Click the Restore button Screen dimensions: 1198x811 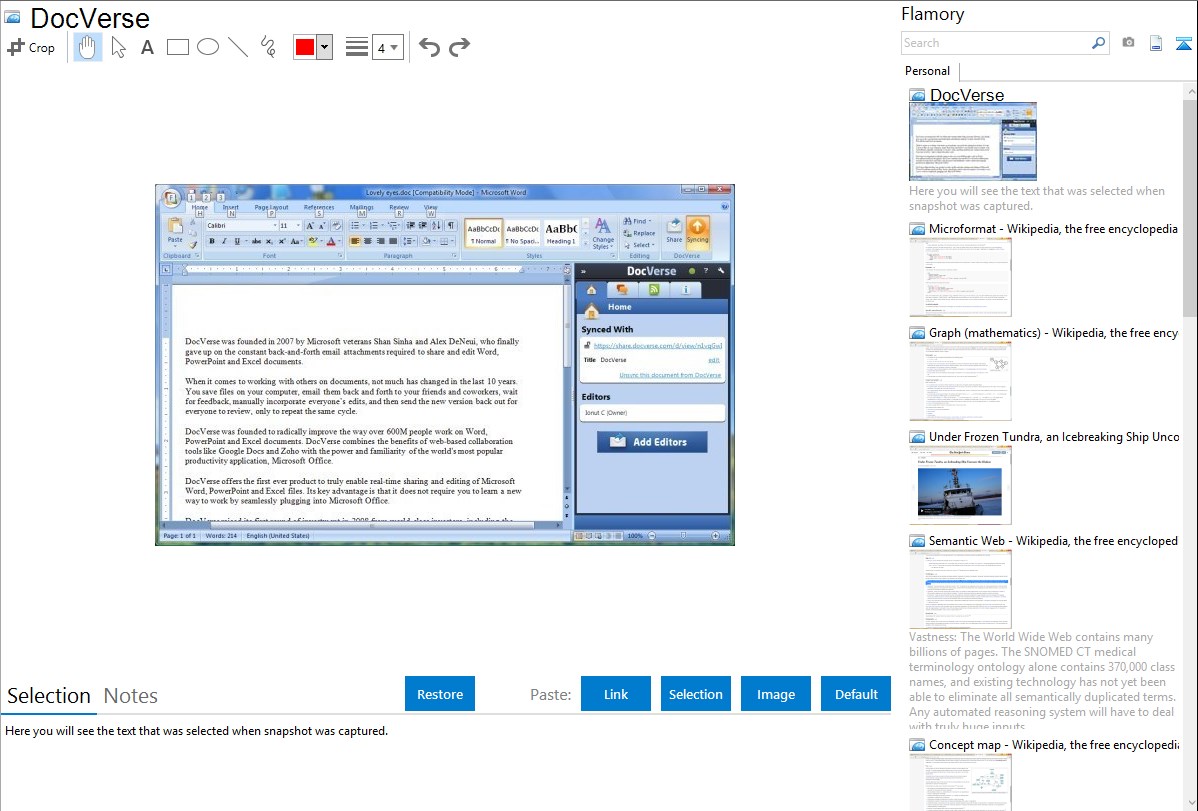[440, 694]
